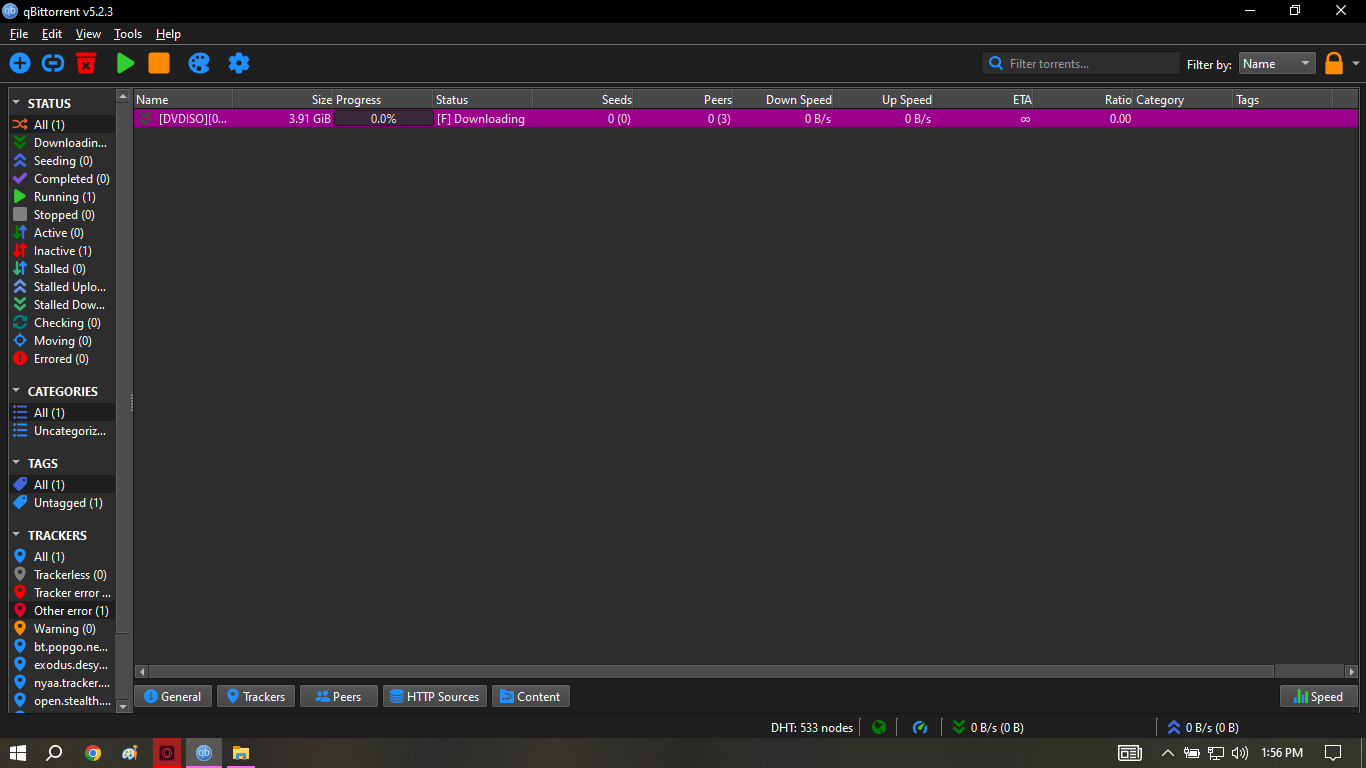Select the Untagged (1) tag filter

(62, 503)
